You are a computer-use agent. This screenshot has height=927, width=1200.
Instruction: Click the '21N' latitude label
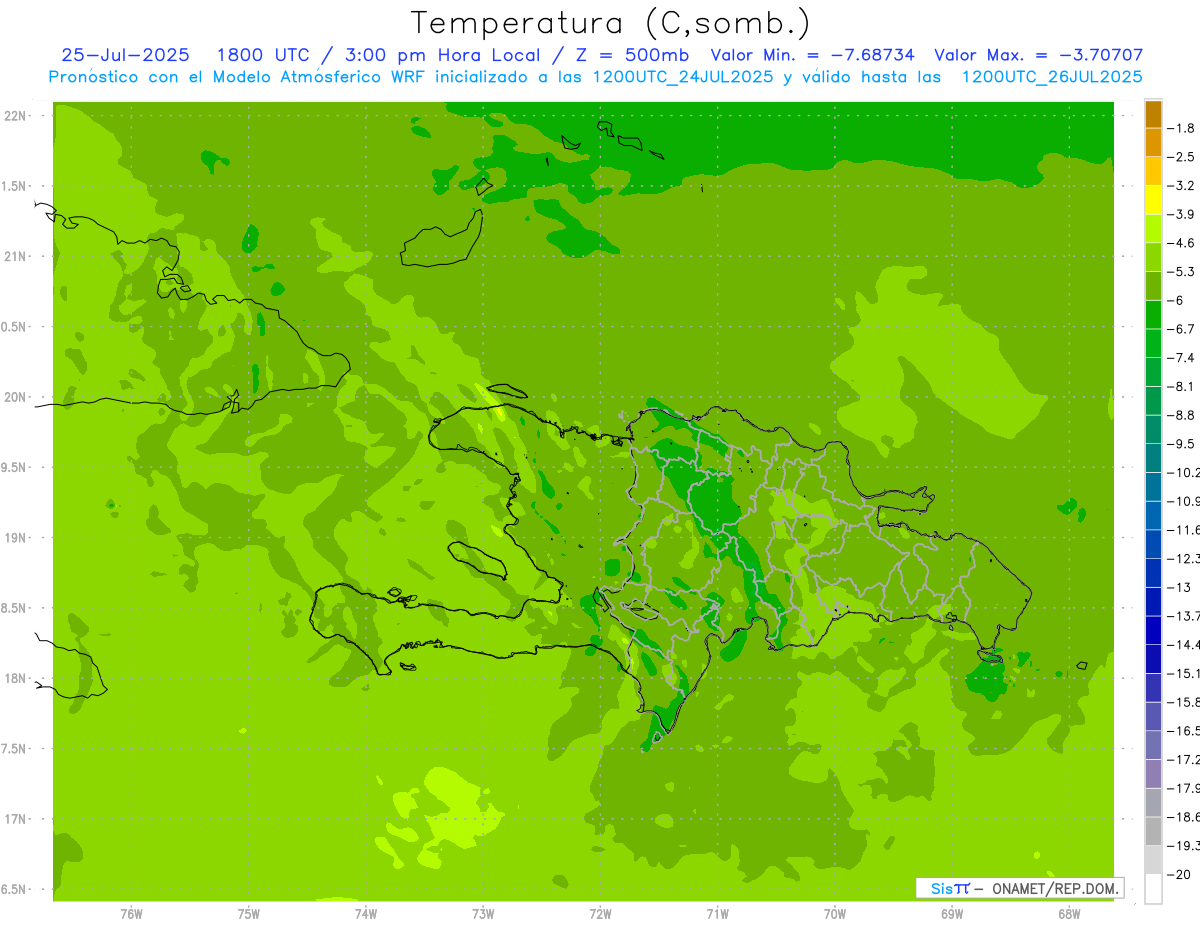click(x=16, y=256)
